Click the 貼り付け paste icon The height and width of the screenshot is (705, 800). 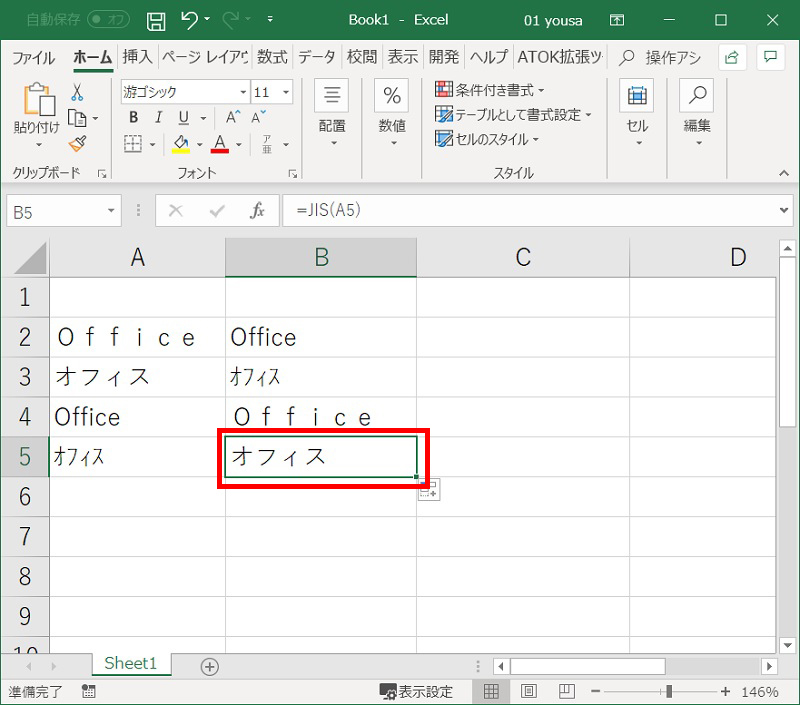tap(38, 99)
